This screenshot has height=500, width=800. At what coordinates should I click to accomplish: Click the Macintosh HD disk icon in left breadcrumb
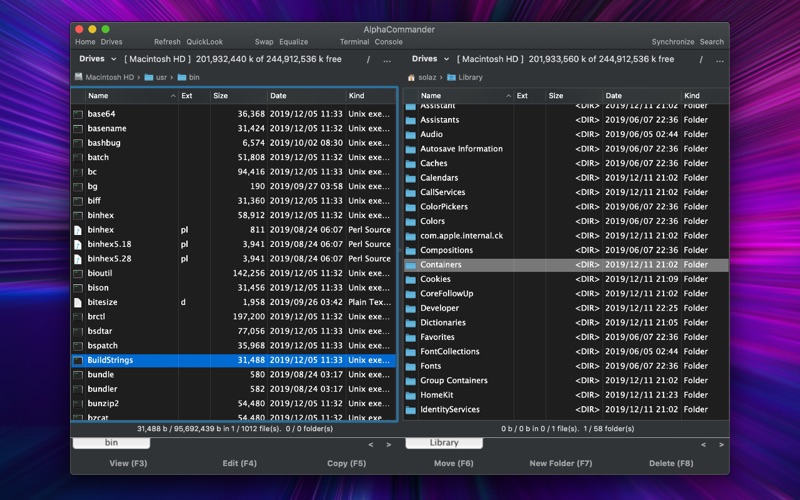point(78,77)
